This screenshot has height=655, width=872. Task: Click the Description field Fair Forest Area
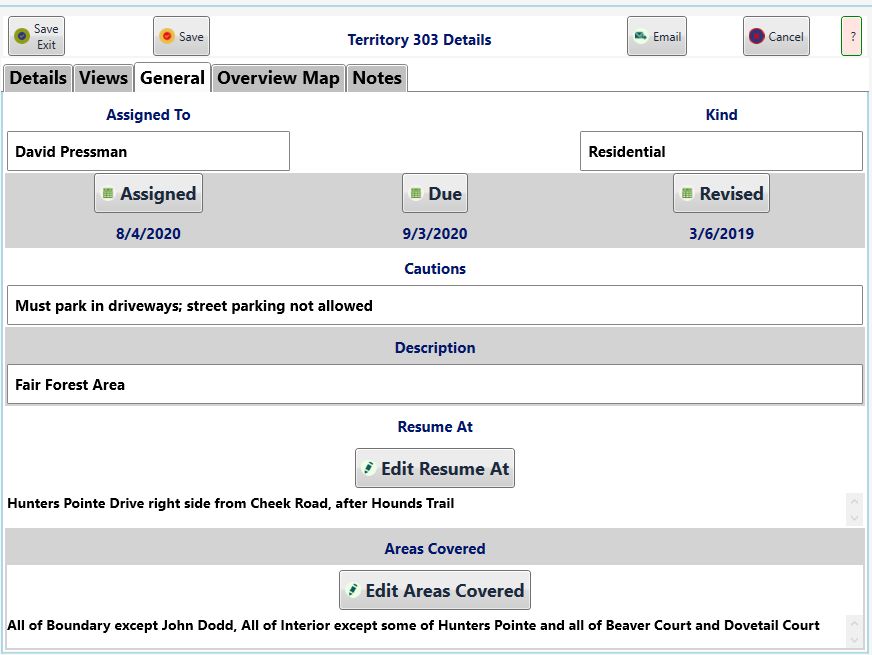coord(435,384)
